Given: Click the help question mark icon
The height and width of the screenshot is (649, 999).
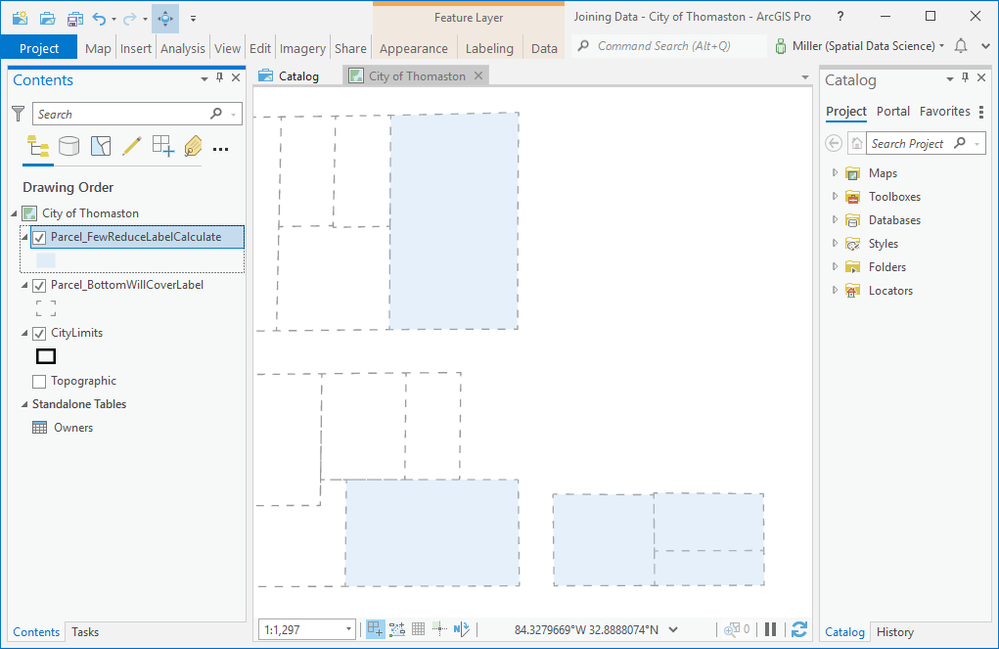Looking at the screenshot, I should pos(840,17).
